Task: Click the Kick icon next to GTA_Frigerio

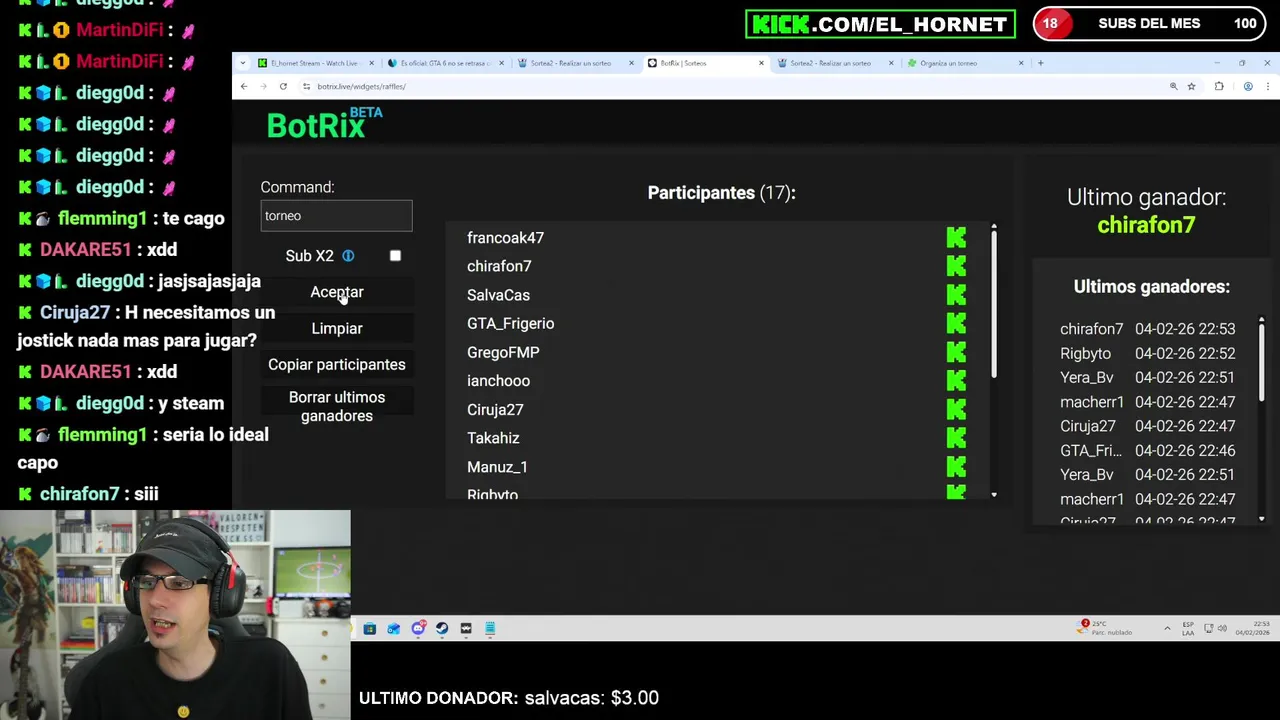Action: 956,324
